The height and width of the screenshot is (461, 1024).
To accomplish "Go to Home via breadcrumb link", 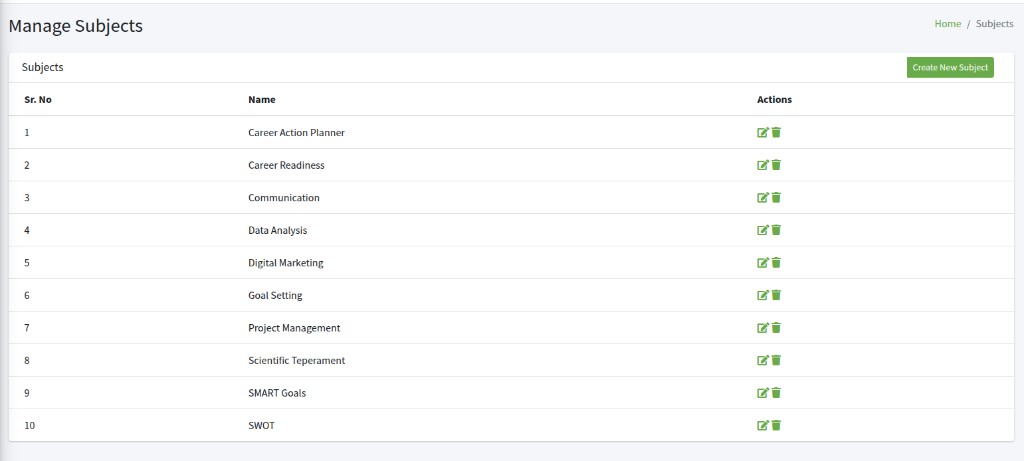I will (948, 24).
